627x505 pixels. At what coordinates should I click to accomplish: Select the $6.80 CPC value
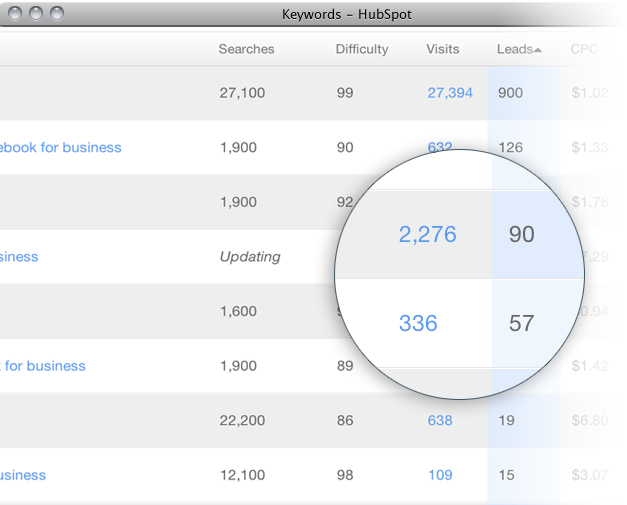pos(590,421)
